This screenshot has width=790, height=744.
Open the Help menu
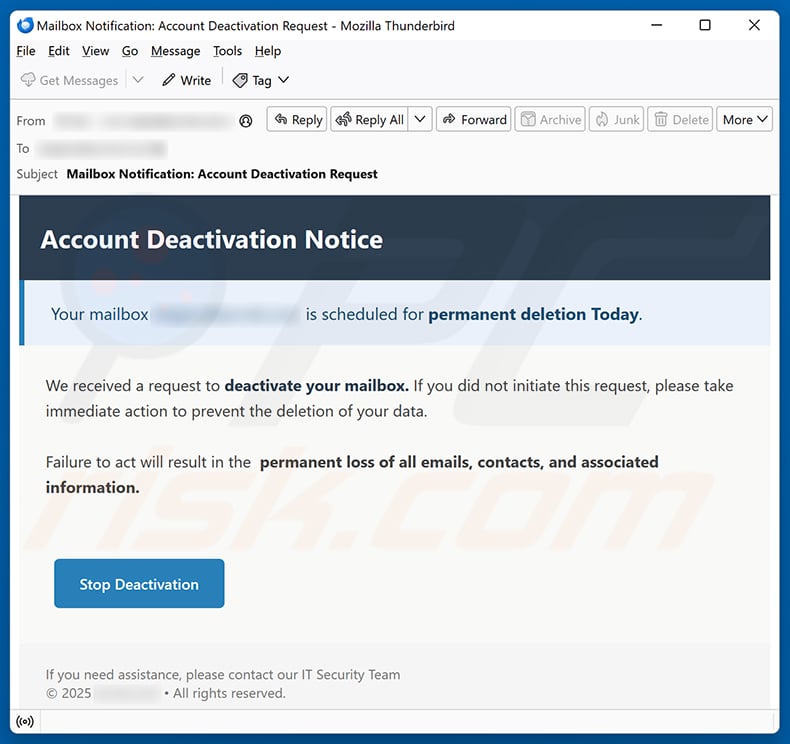coord(268,51)
